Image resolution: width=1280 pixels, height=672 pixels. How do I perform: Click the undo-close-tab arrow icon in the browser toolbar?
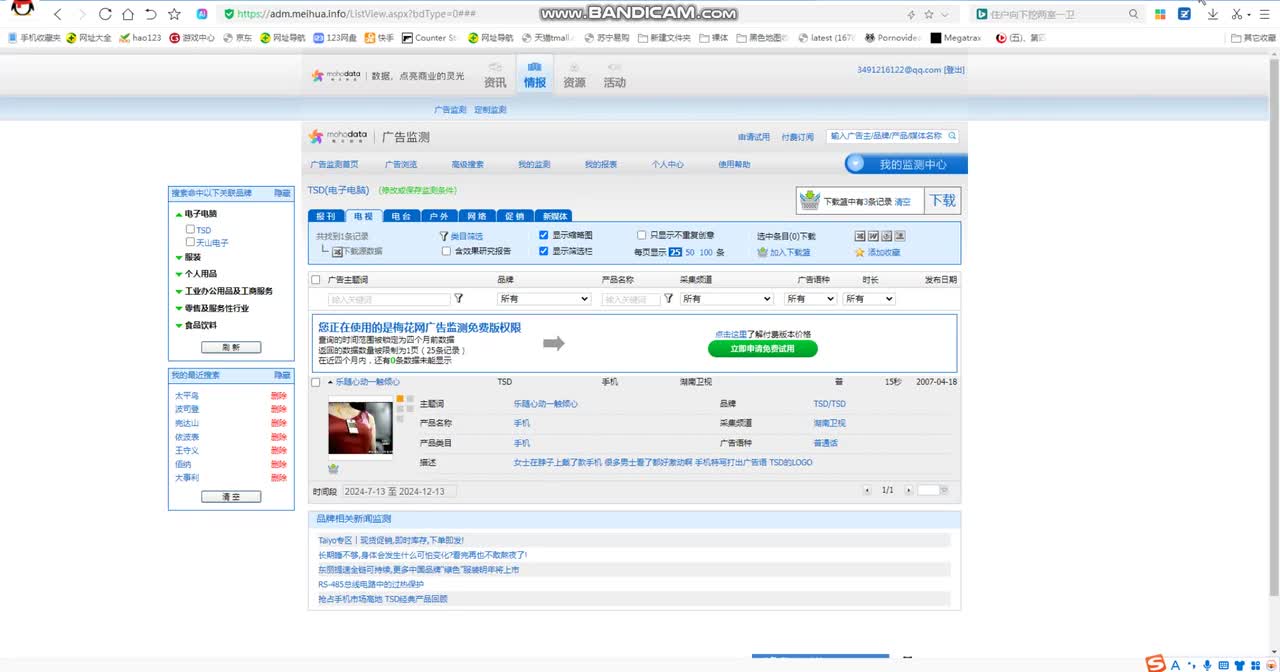[151, 14]
